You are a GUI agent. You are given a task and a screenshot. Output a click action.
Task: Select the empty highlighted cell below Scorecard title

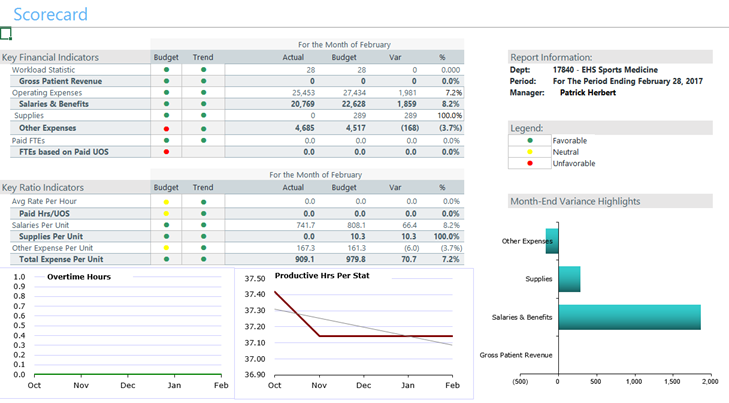(6, 33)
